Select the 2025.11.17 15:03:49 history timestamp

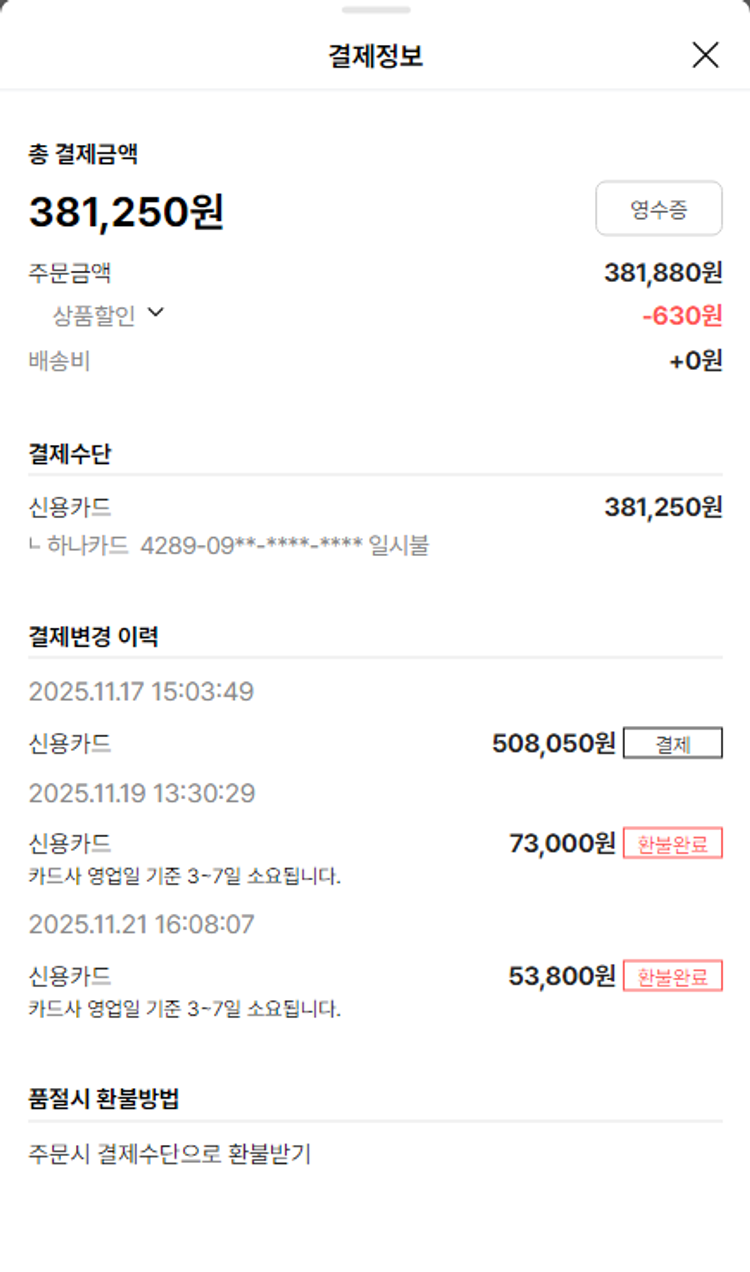coord(141,692)
